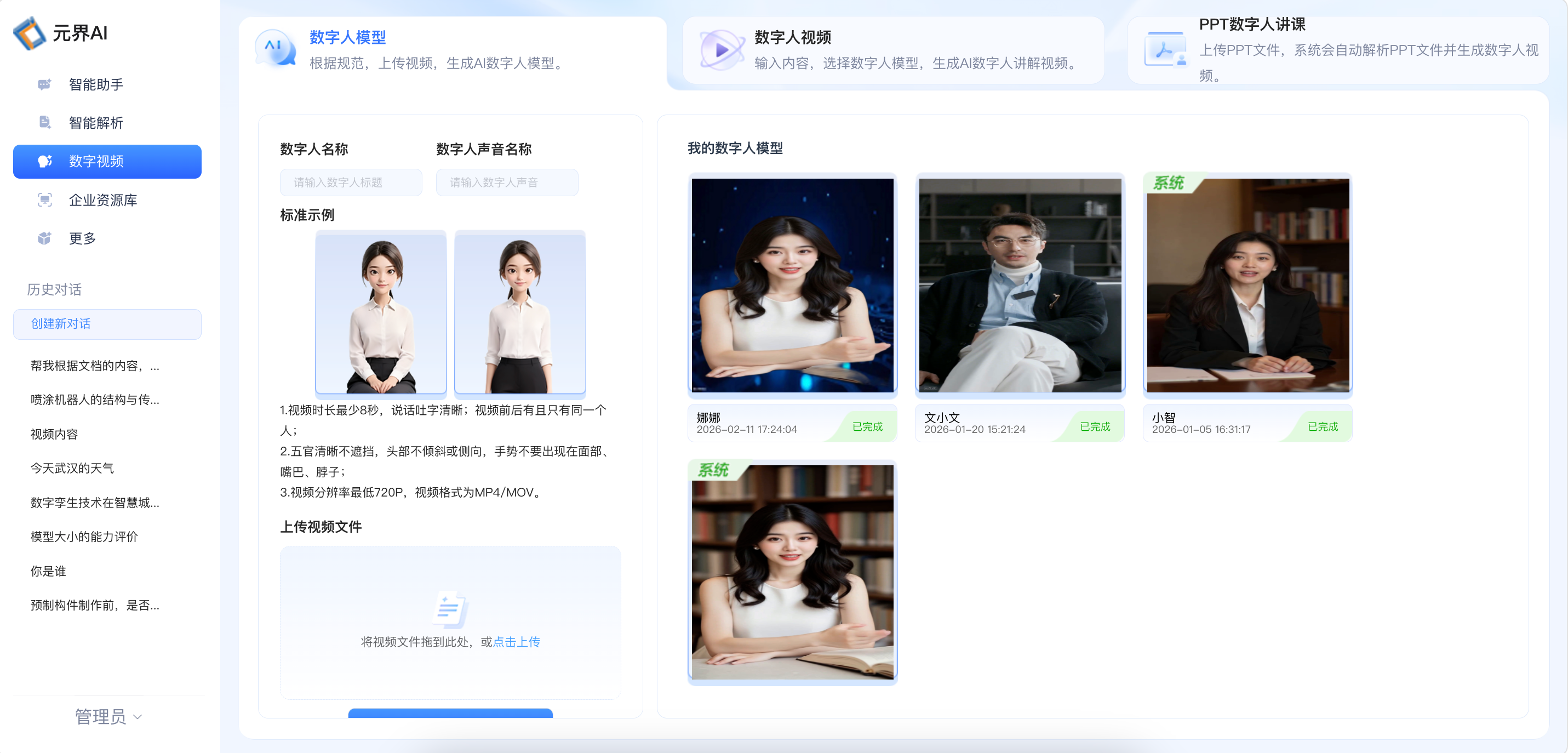The image size is (1568, 753).
Task: Select 数字视频 in the sidebar menu
Action: 107,161
